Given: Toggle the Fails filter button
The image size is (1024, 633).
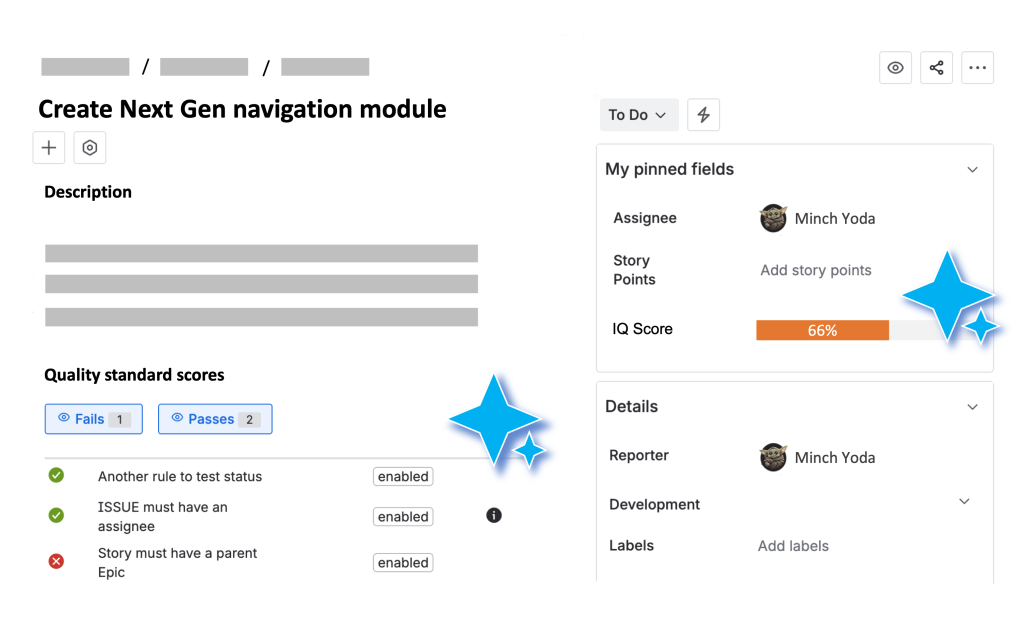Looking at the screenshot, I should [94, 419].
